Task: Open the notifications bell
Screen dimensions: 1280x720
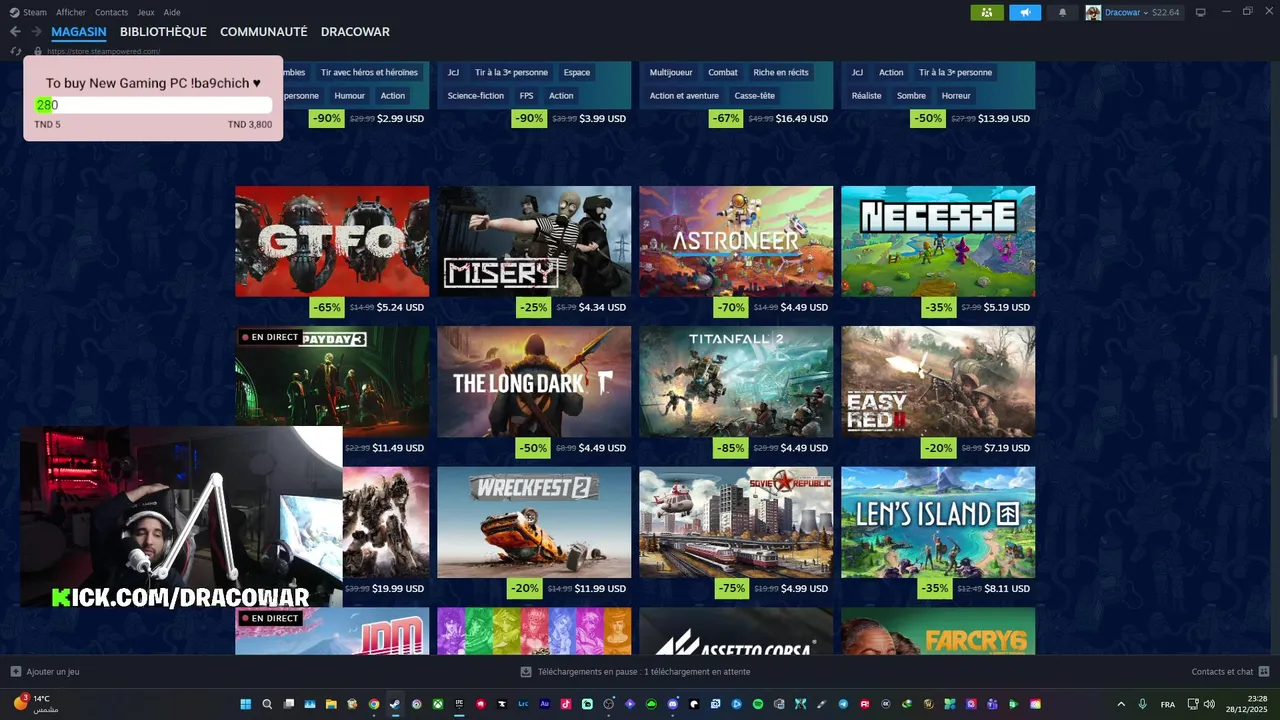Action: click(x=1062, y=12)
